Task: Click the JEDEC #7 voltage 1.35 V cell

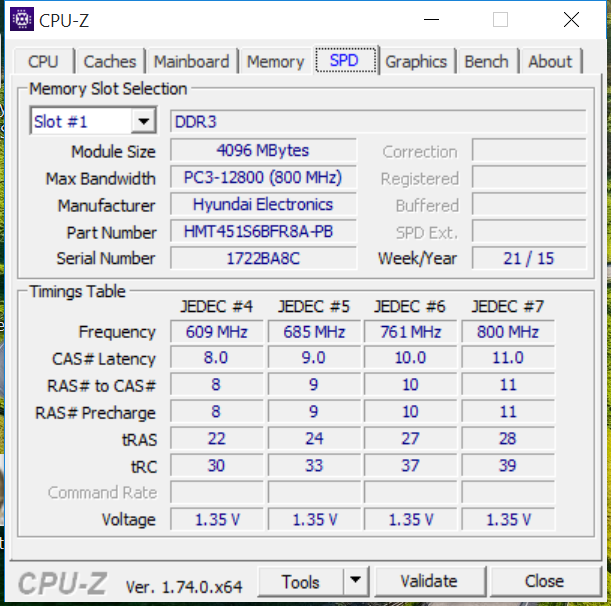Action: pyautogui.click(x=508, y=519)
